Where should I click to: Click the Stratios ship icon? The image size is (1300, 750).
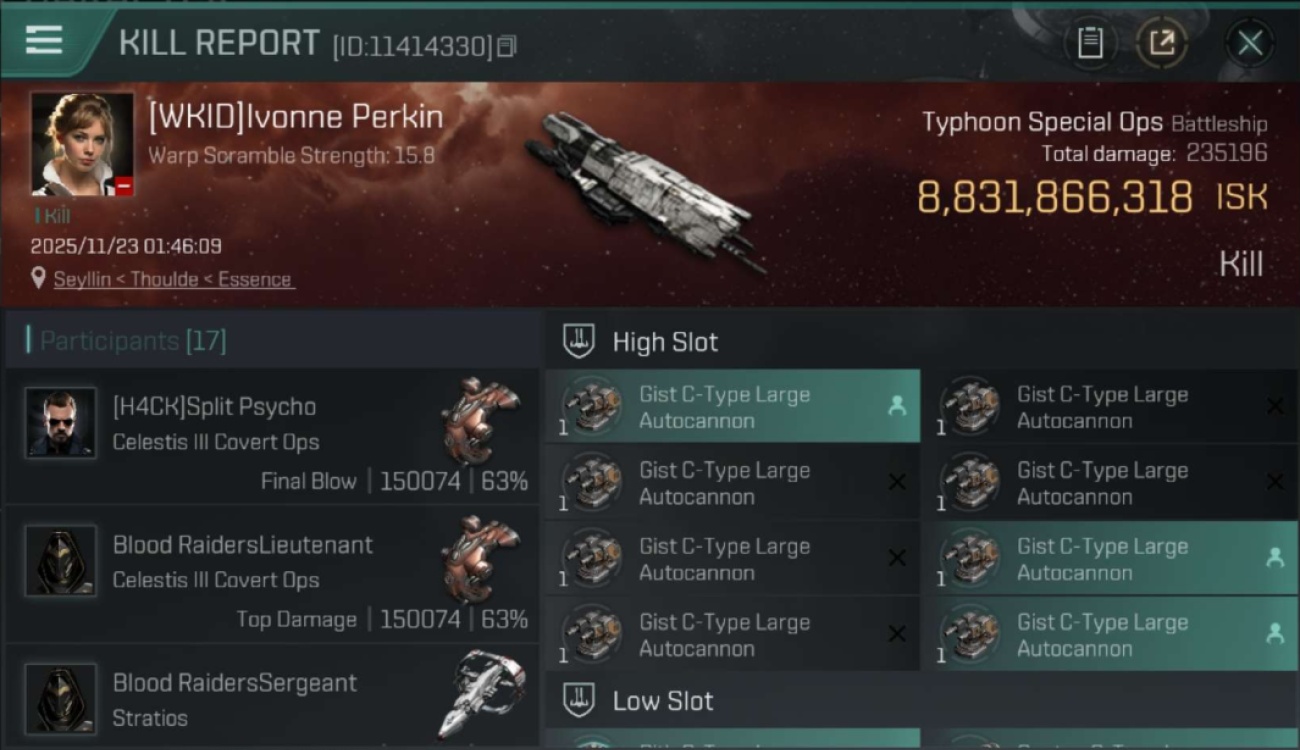click(x=481, y=694)
